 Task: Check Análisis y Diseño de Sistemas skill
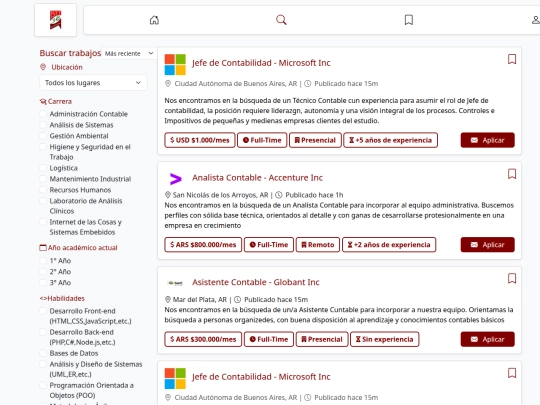tap(43, 364)
